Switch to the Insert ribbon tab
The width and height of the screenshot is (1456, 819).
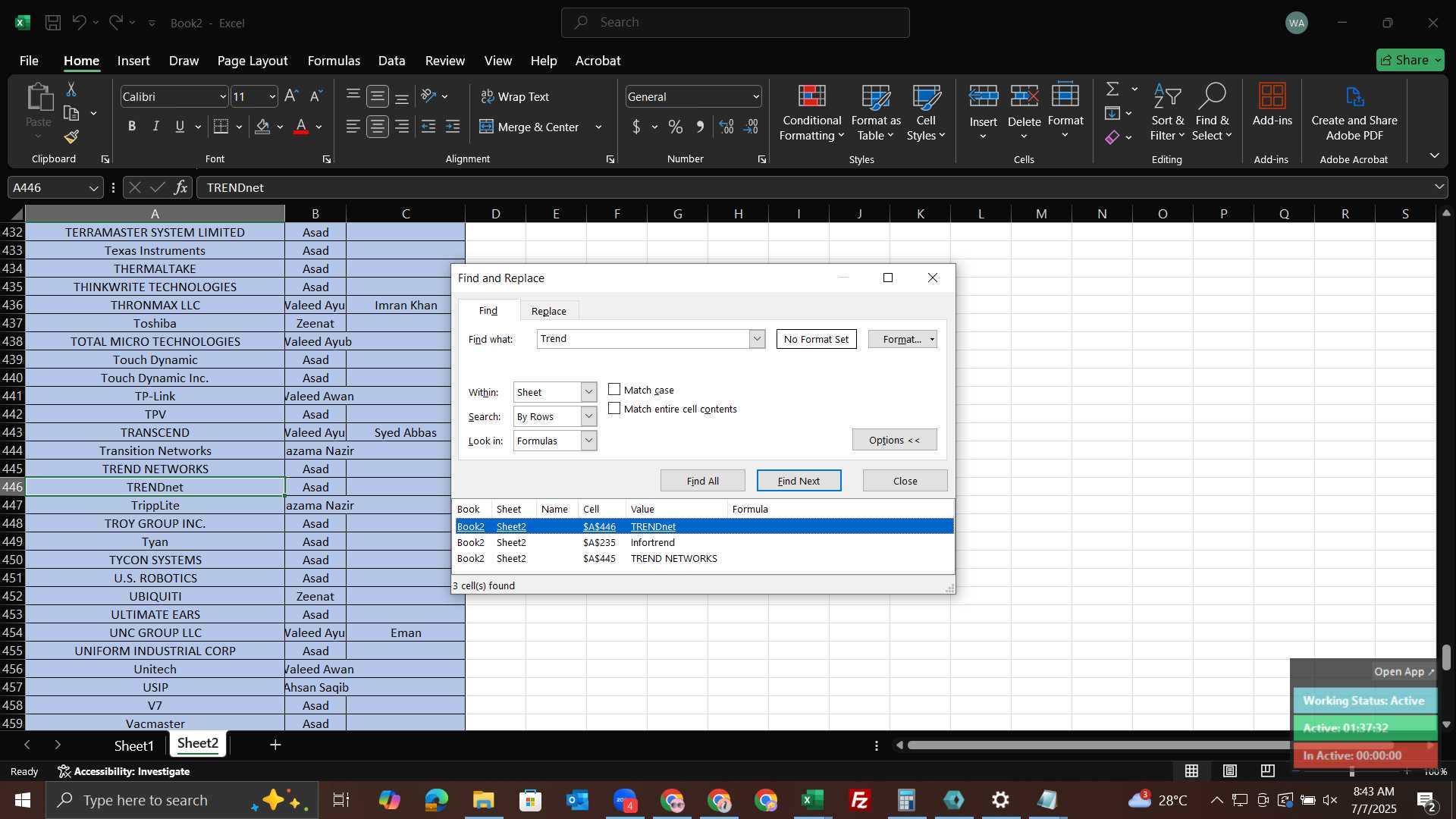(x=133, y=61)
